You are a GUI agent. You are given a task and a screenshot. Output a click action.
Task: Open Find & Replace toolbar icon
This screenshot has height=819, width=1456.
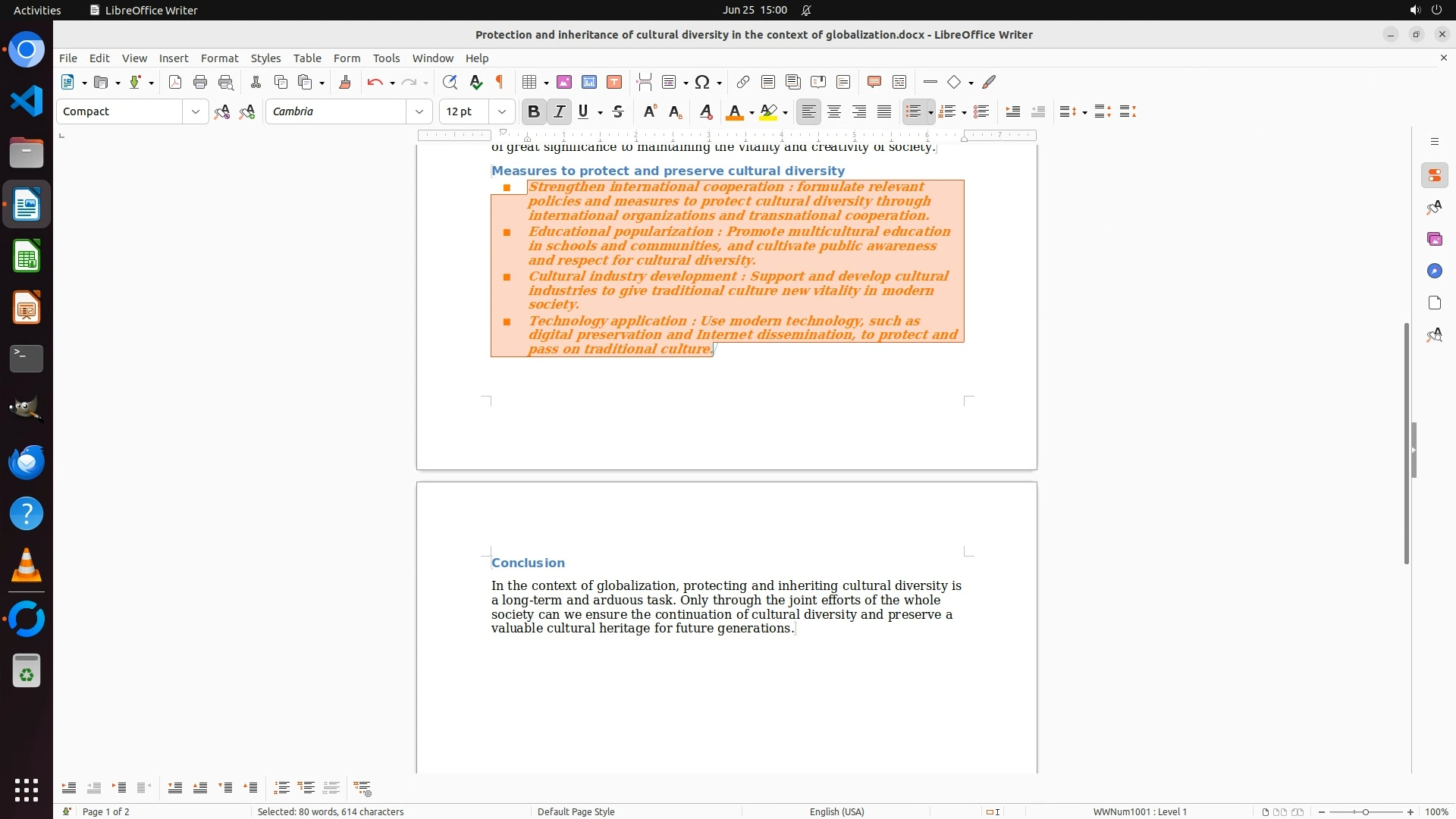(x=450, y=83)
